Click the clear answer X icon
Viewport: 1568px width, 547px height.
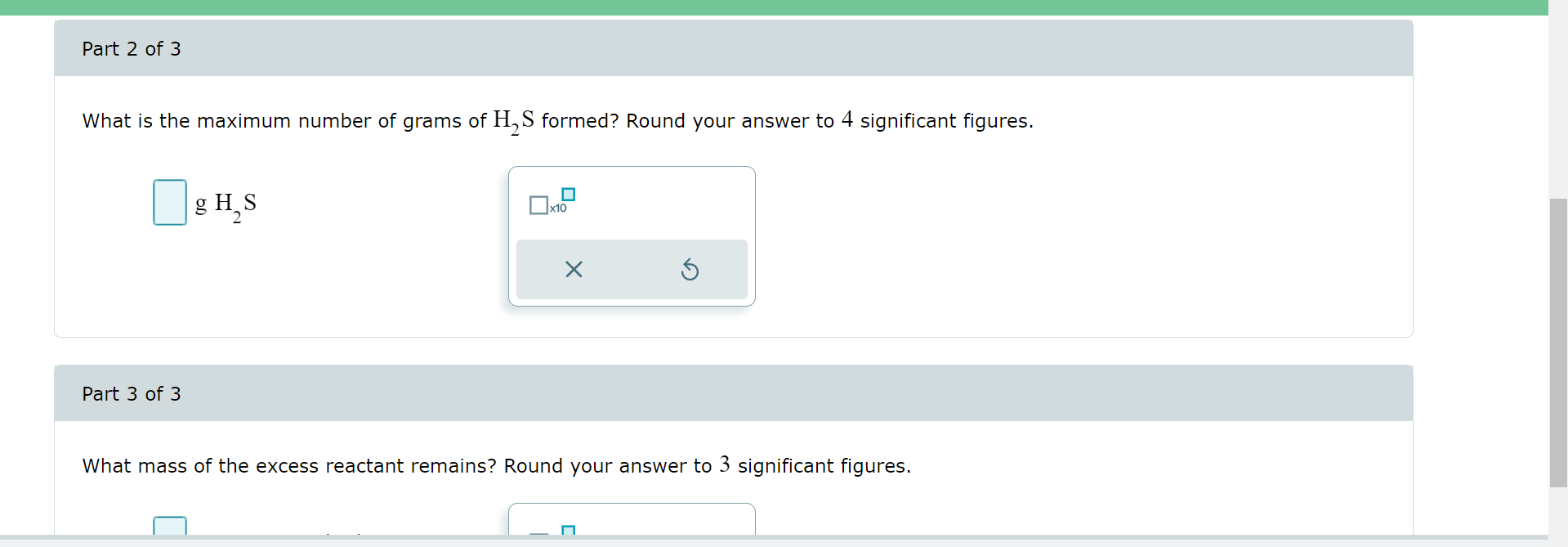[574, 269]
